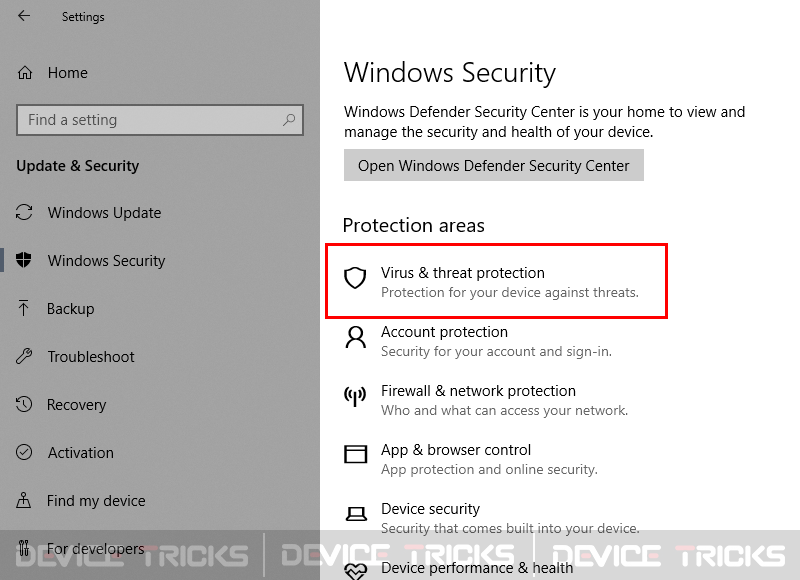Click the Recovery clock icon
The image size is (800, 580).
(x=24, y=404)
